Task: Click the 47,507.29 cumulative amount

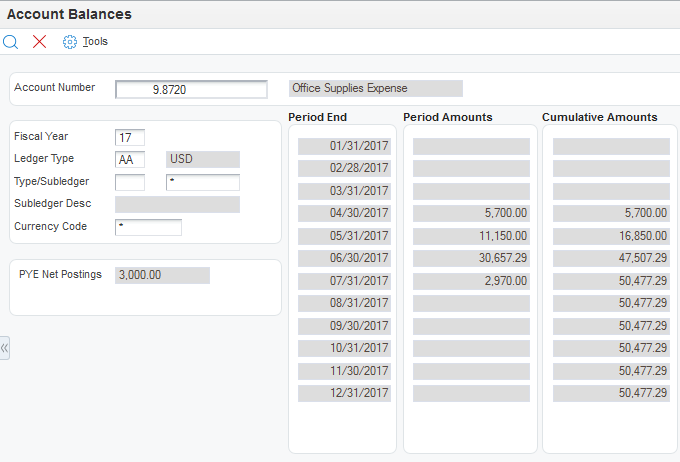Action: (611, 258)
